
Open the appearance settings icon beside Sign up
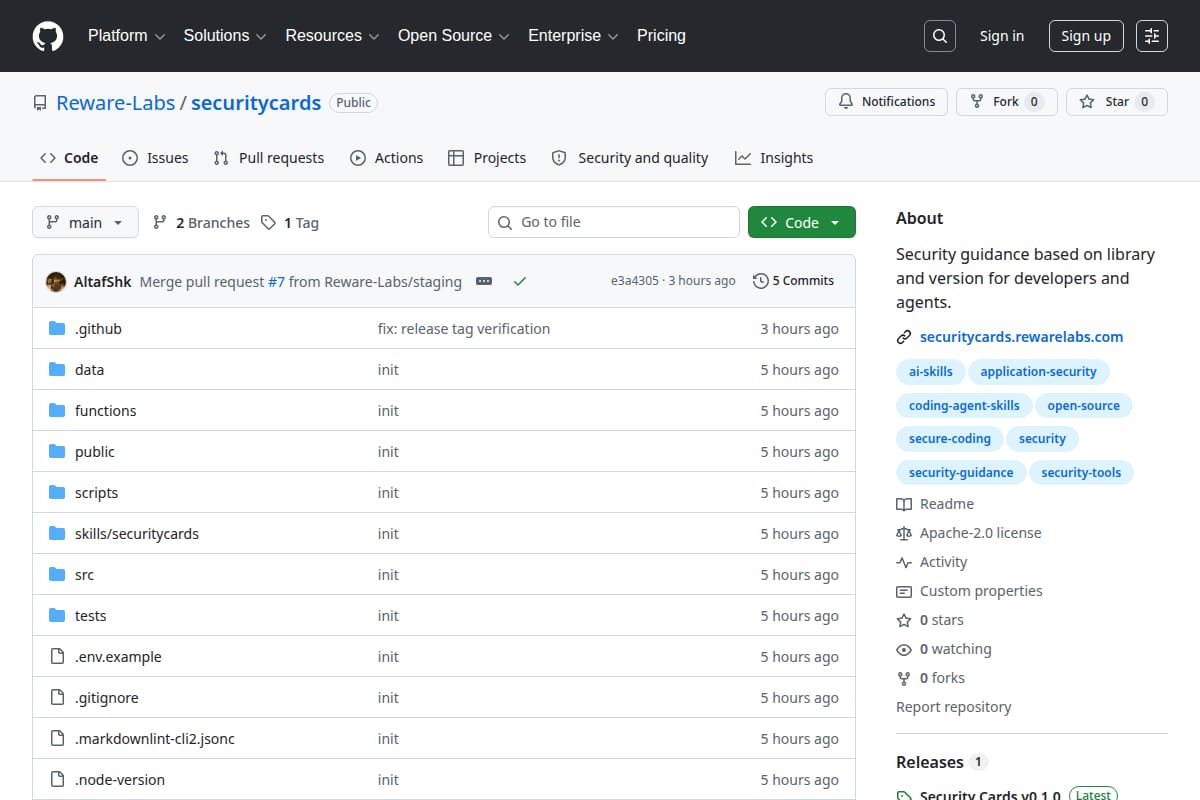coord(1152,36)
